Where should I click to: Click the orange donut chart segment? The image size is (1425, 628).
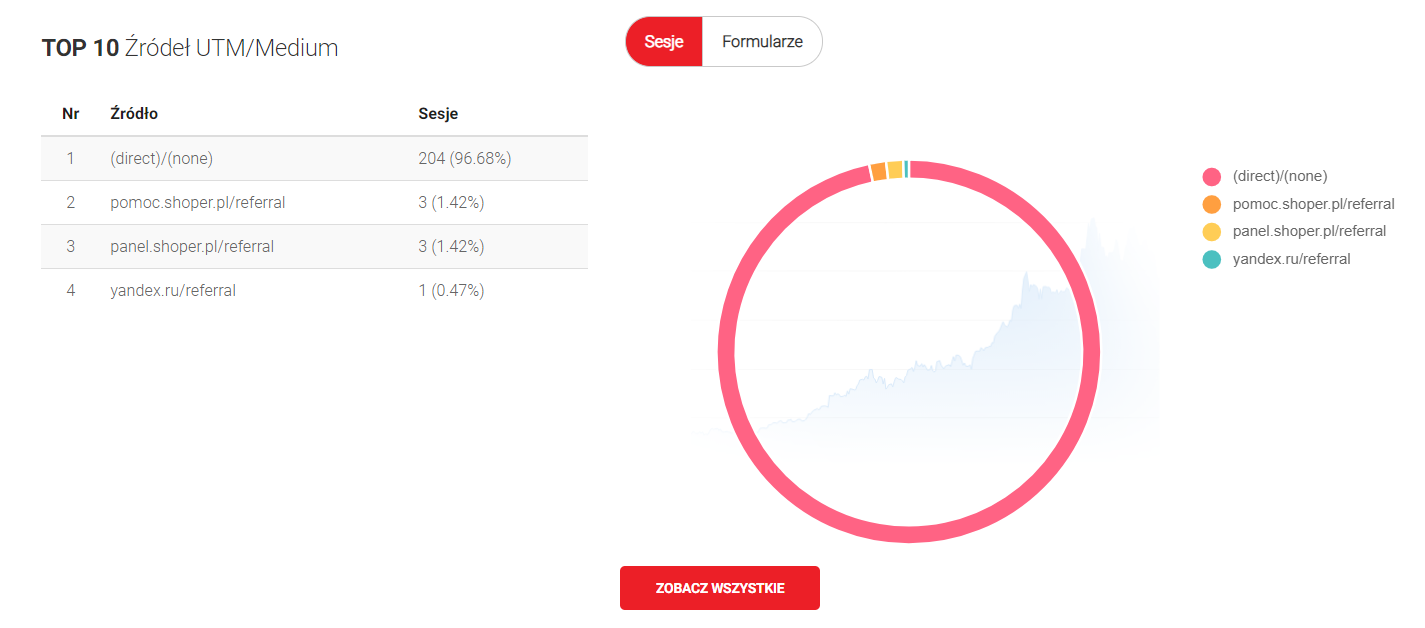(x=878, y=172)
